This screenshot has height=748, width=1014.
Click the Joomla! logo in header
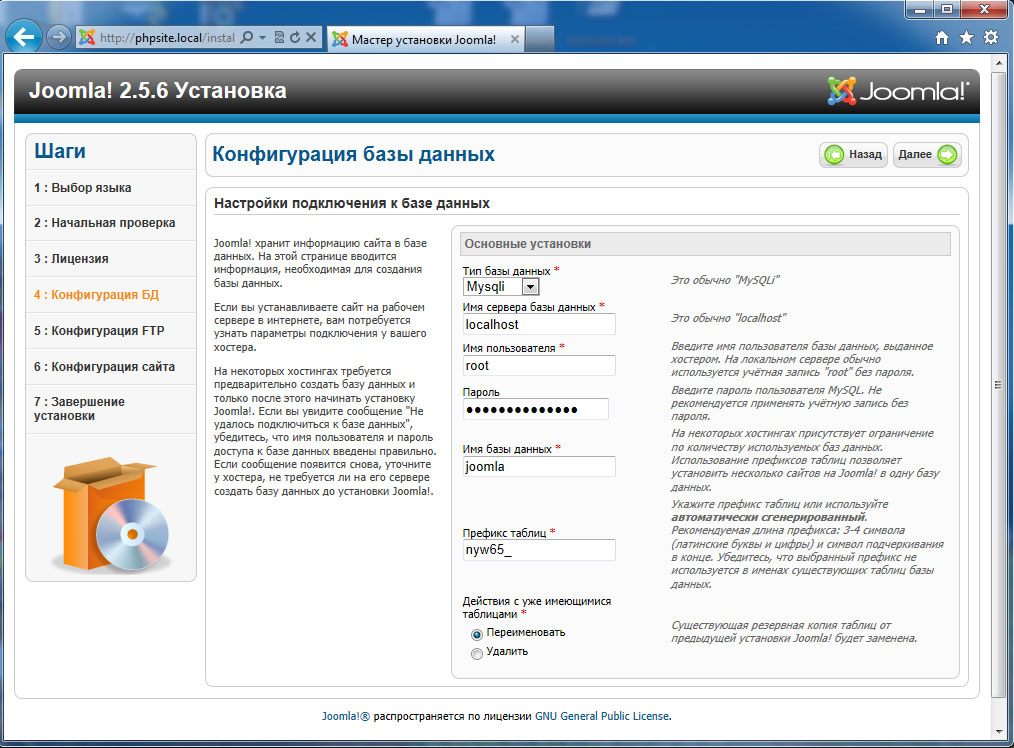[x=898, y=91]
